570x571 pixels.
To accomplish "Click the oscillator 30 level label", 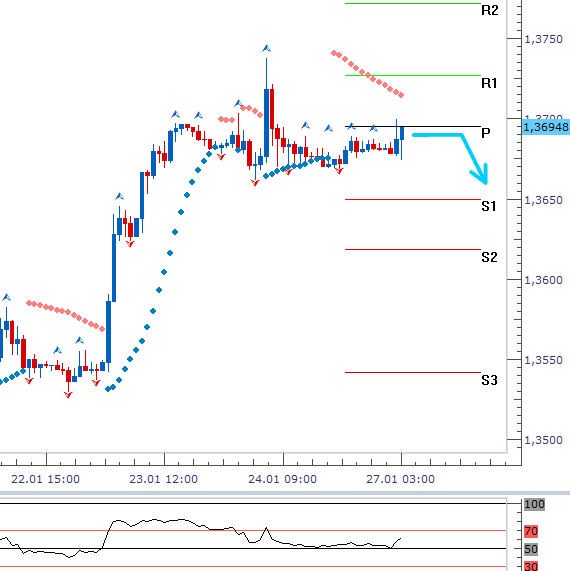I will pos(531,567).
